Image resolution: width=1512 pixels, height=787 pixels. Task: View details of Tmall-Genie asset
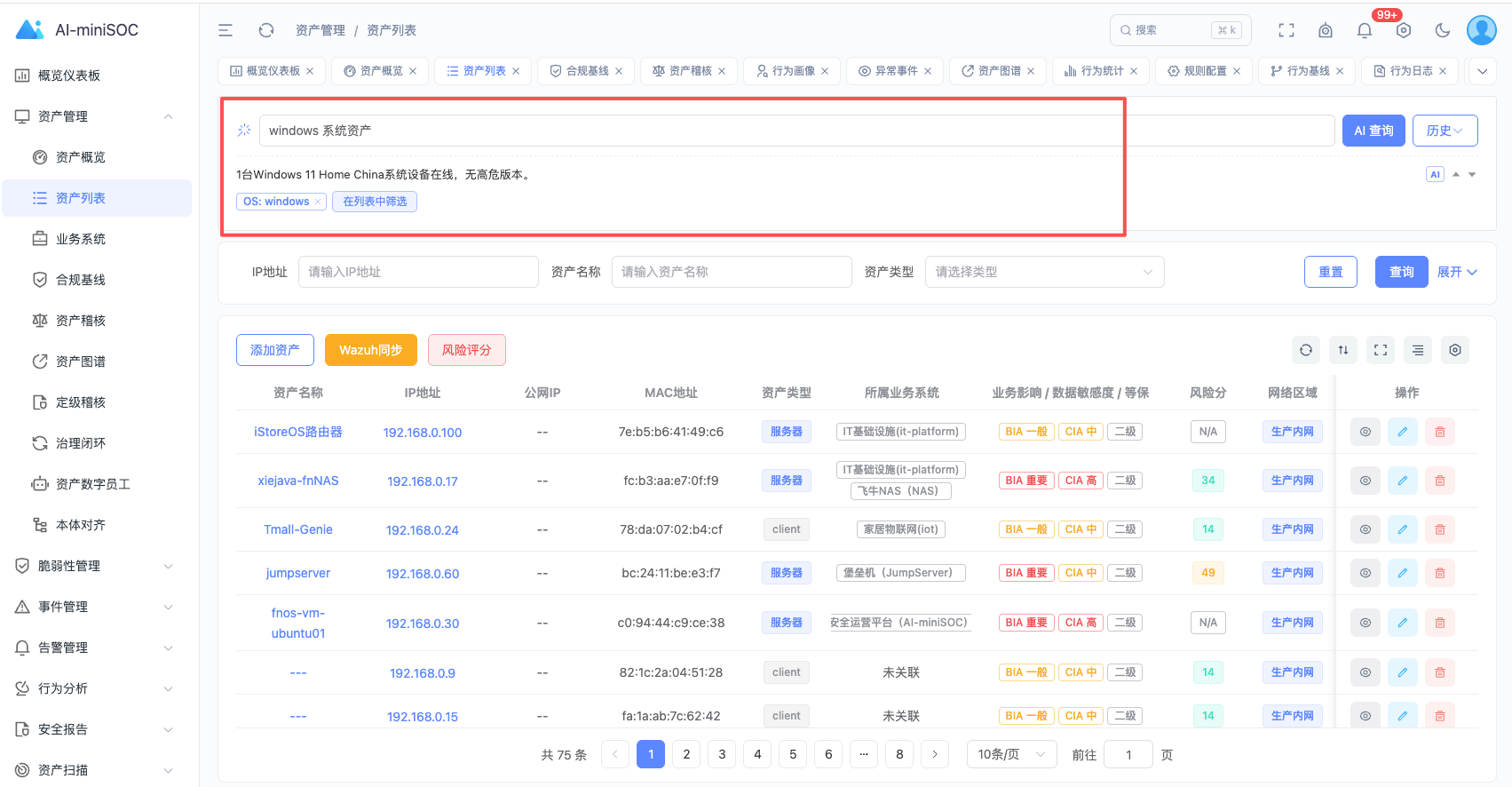click(1366, 529)
